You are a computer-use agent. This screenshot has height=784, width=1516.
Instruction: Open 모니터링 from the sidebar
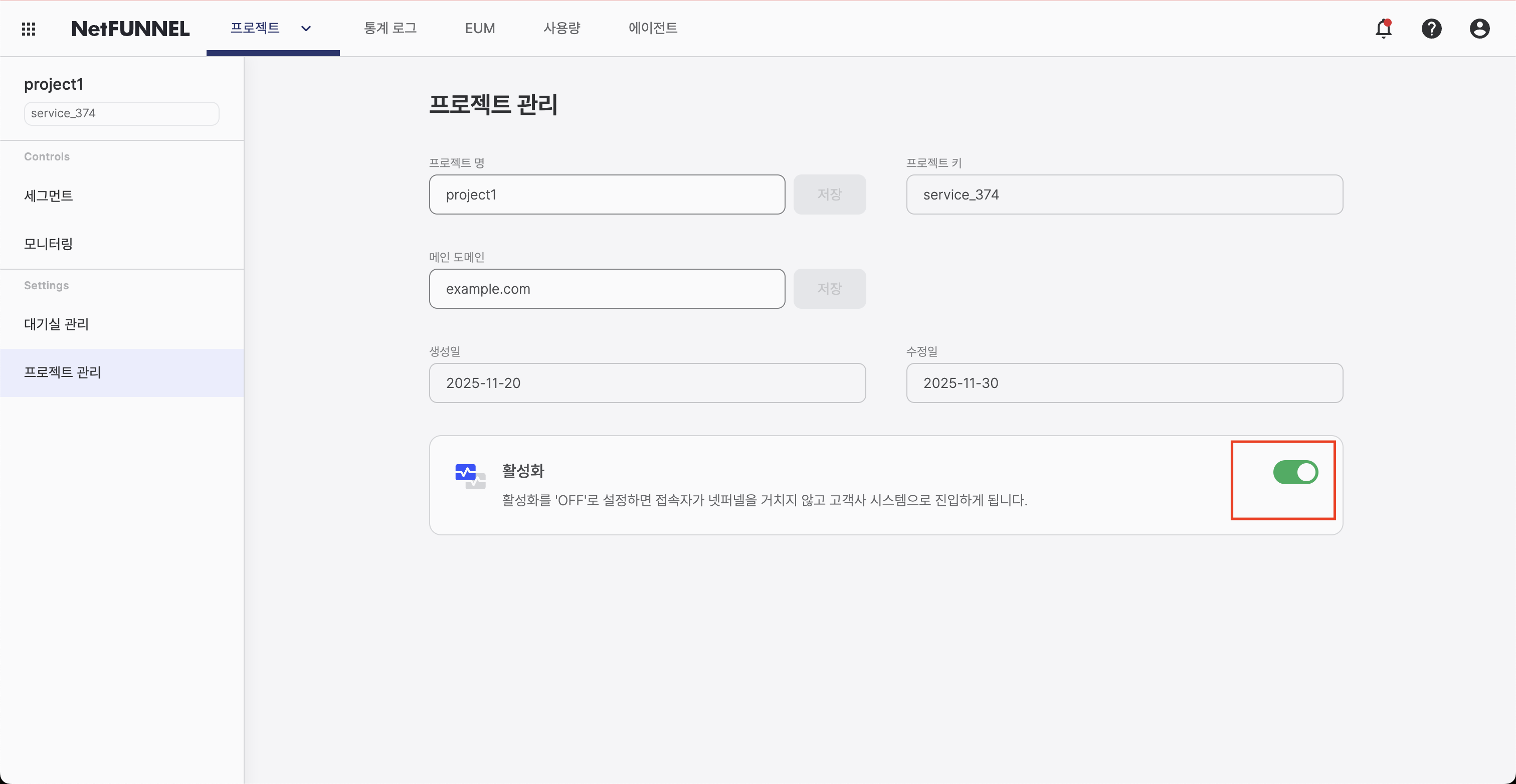pos(48,243)
